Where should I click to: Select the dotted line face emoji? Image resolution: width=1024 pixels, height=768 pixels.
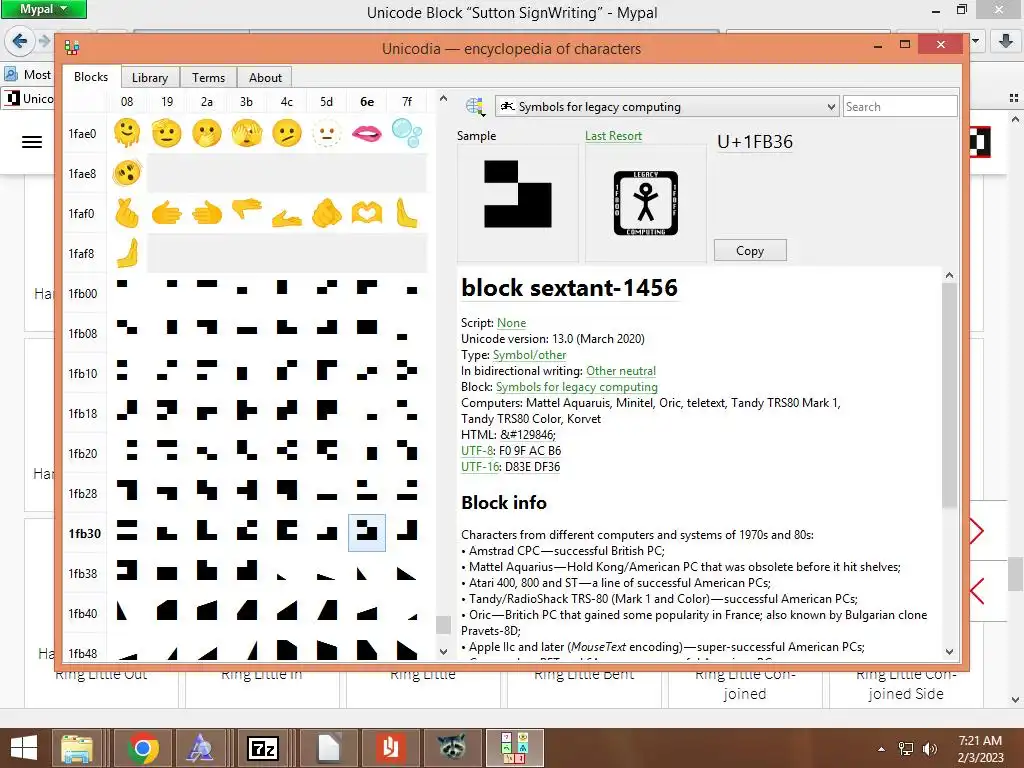(x=327, y=133)
